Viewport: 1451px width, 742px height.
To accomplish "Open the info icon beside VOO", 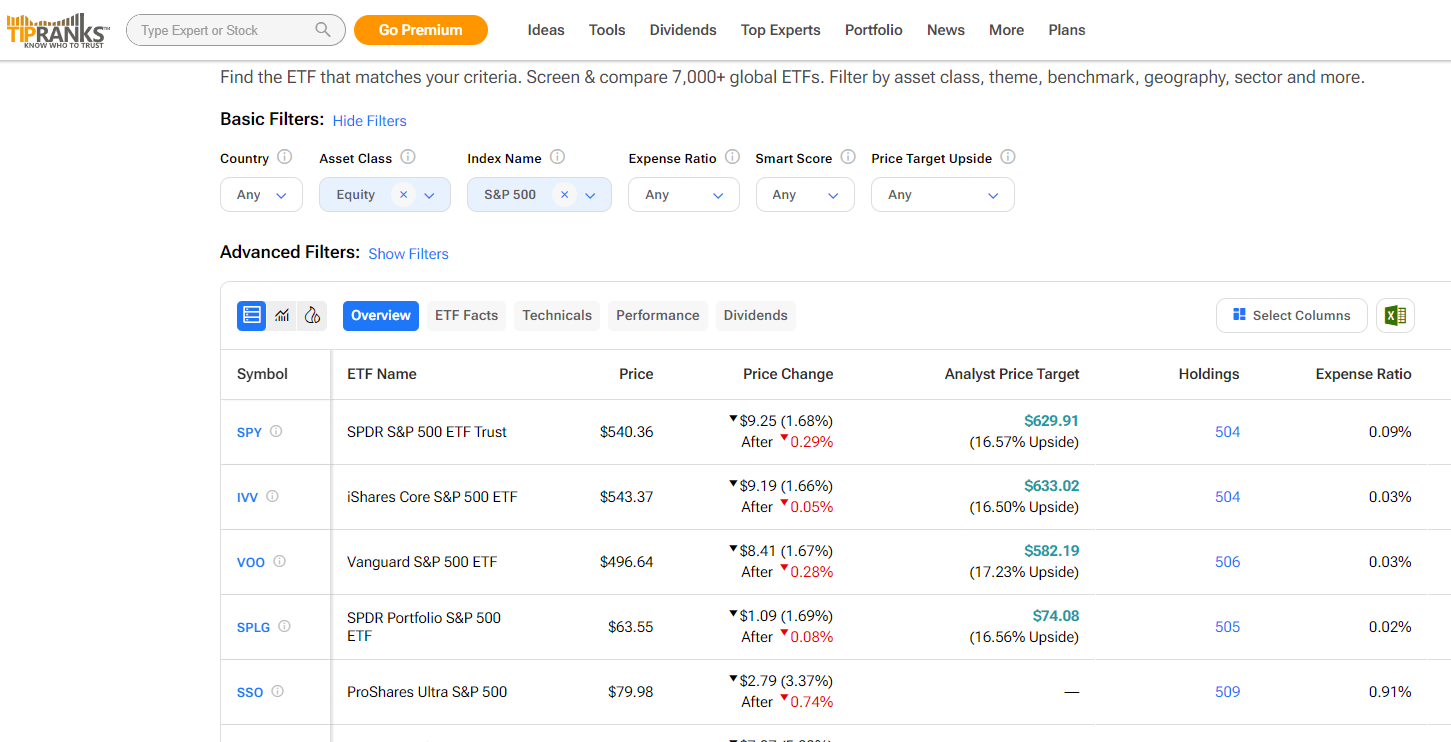I will pos(279,561).
